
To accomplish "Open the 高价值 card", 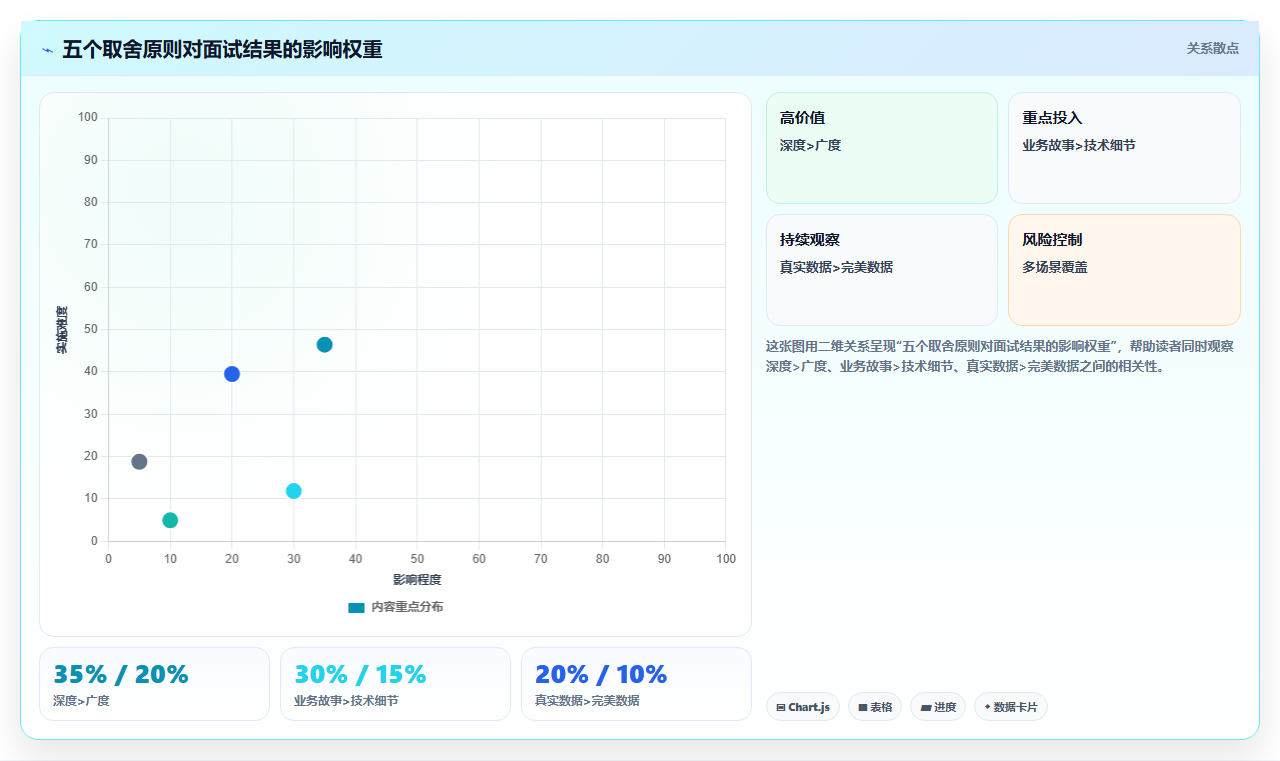I will point(882,148).
